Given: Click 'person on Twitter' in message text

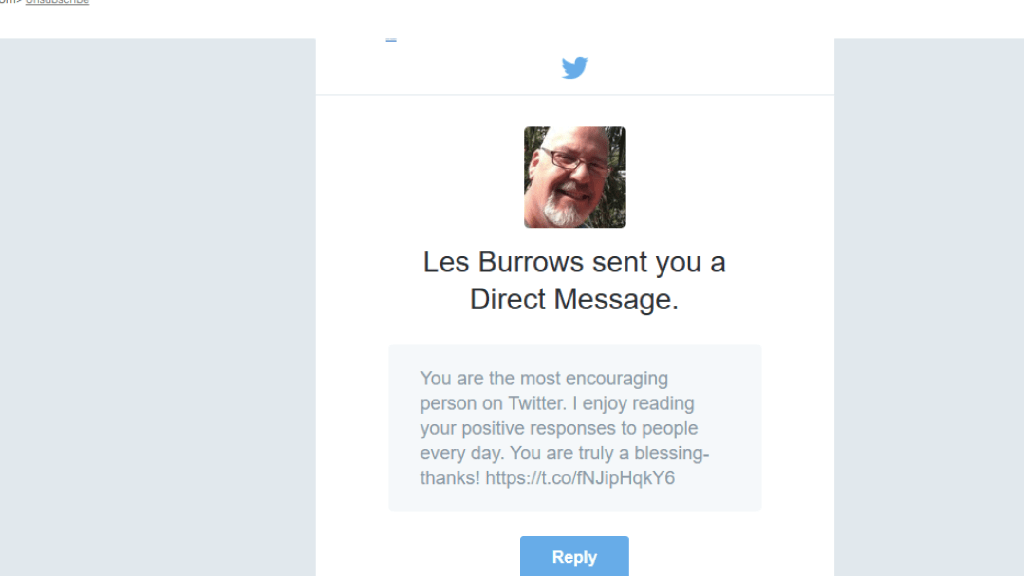Looking at the screenshot, I should (x=492, y=403).
